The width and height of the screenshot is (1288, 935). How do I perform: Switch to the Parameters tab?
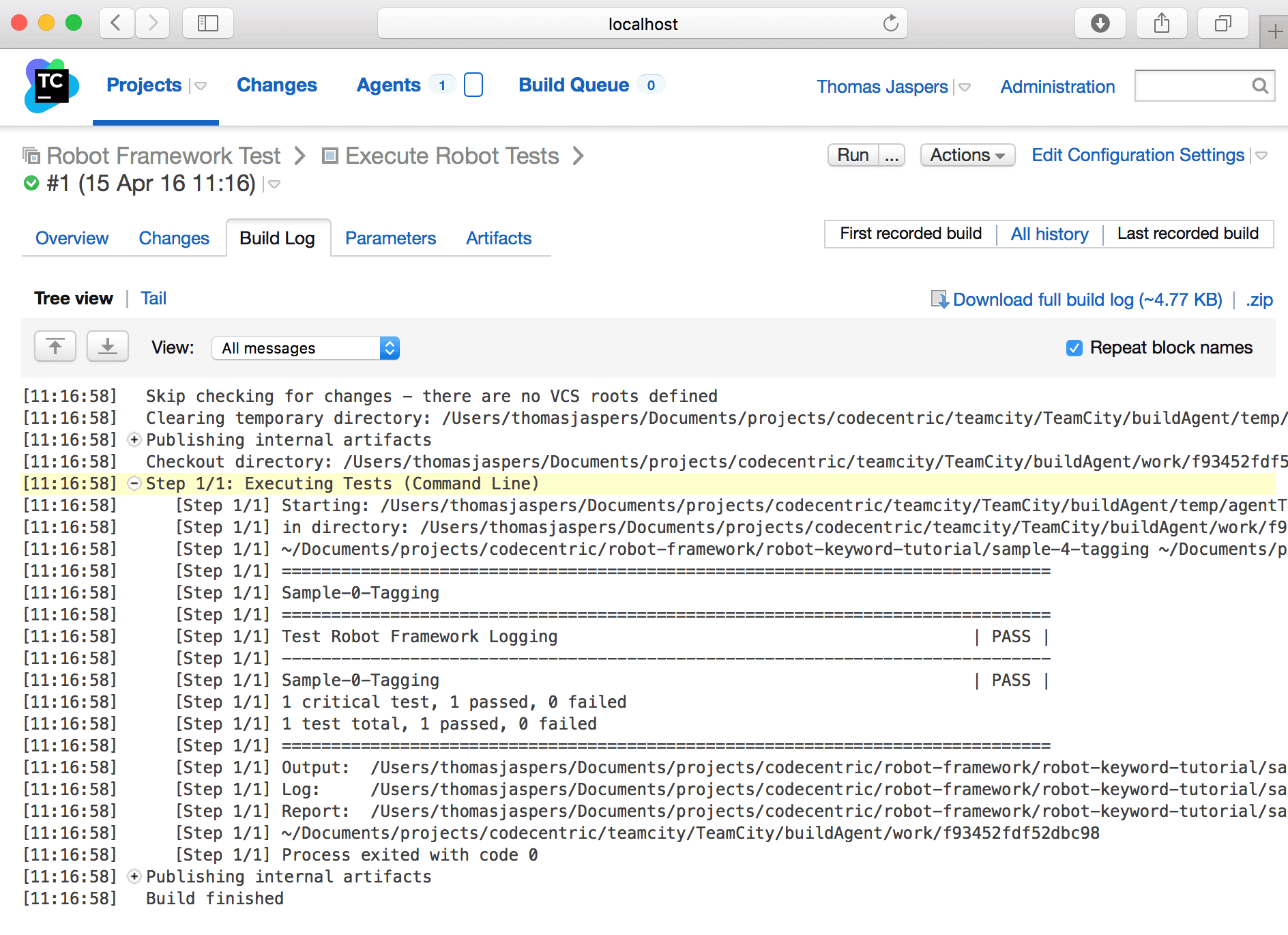pyautogui.click(x=390, y=238)
